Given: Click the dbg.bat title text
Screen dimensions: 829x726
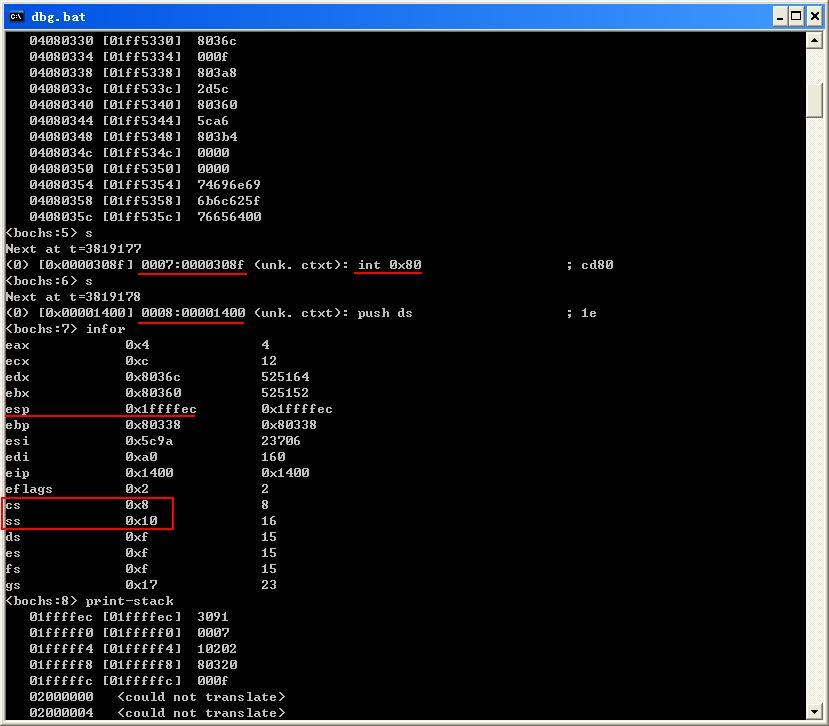Looking at the screenshot, I should coord(58,17).
